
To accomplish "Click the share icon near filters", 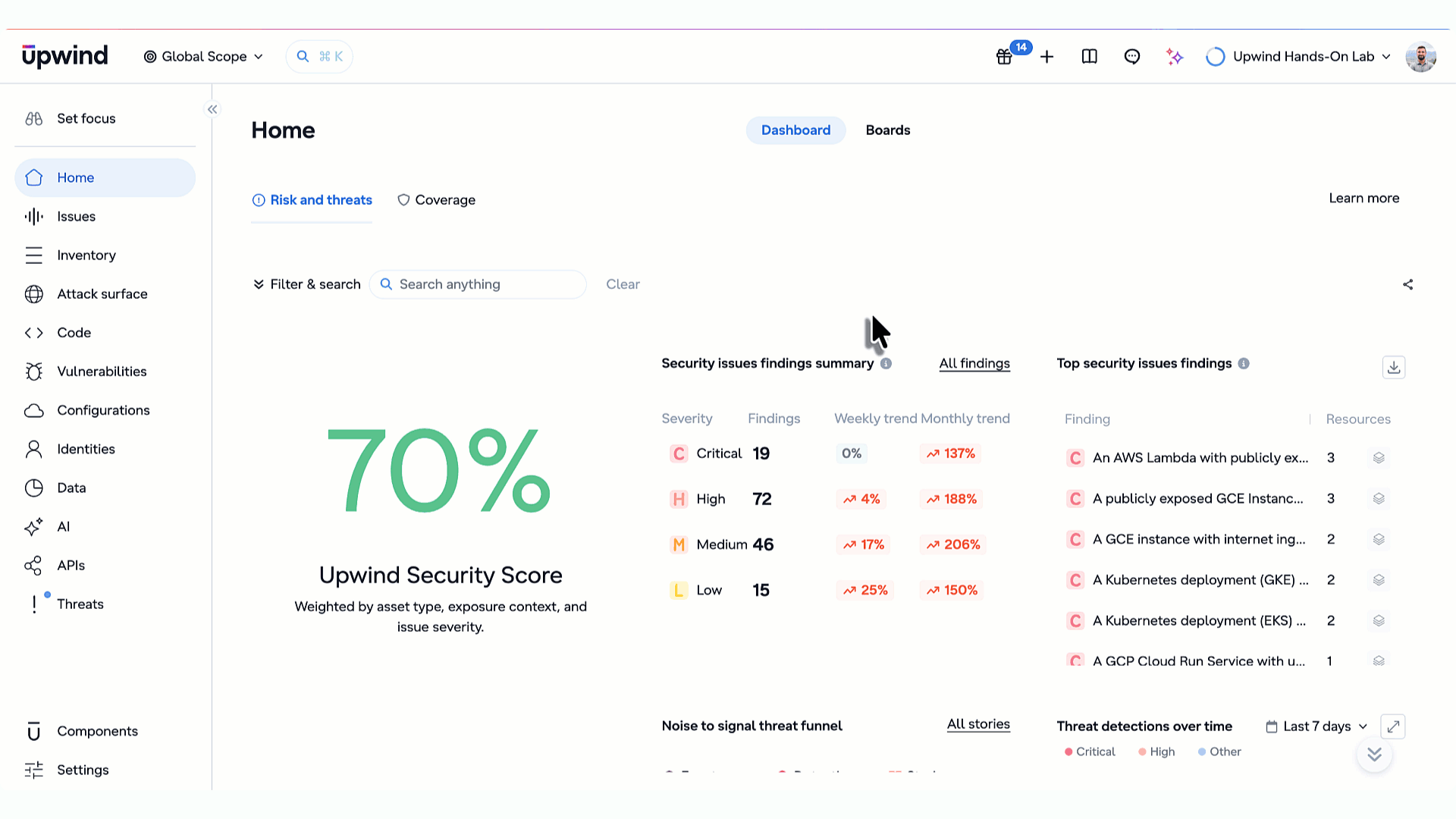I will pos(1408,284).
